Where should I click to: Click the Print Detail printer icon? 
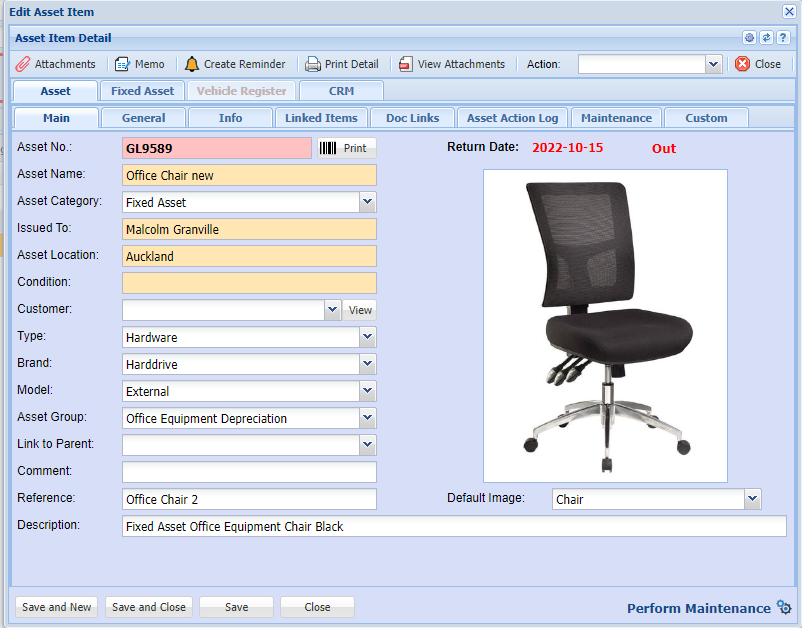click(x=313, y=64)
